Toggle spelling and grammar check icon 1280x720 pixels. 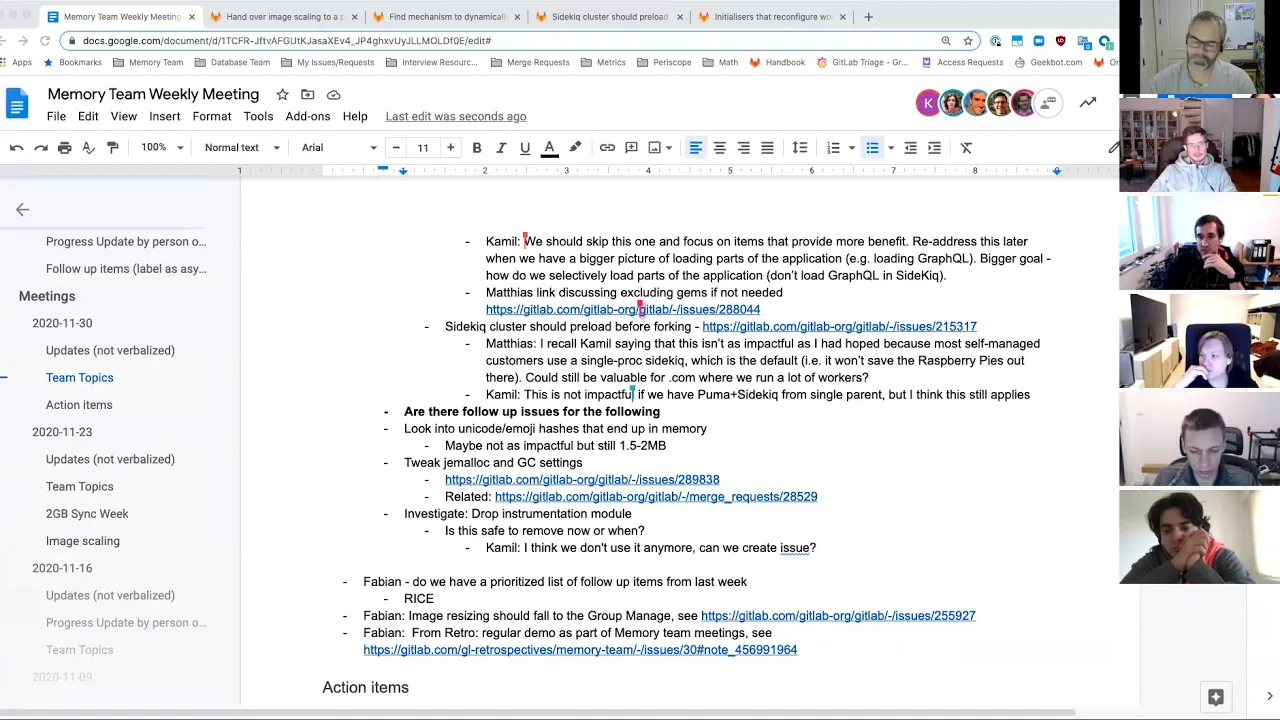click(88, 148)
